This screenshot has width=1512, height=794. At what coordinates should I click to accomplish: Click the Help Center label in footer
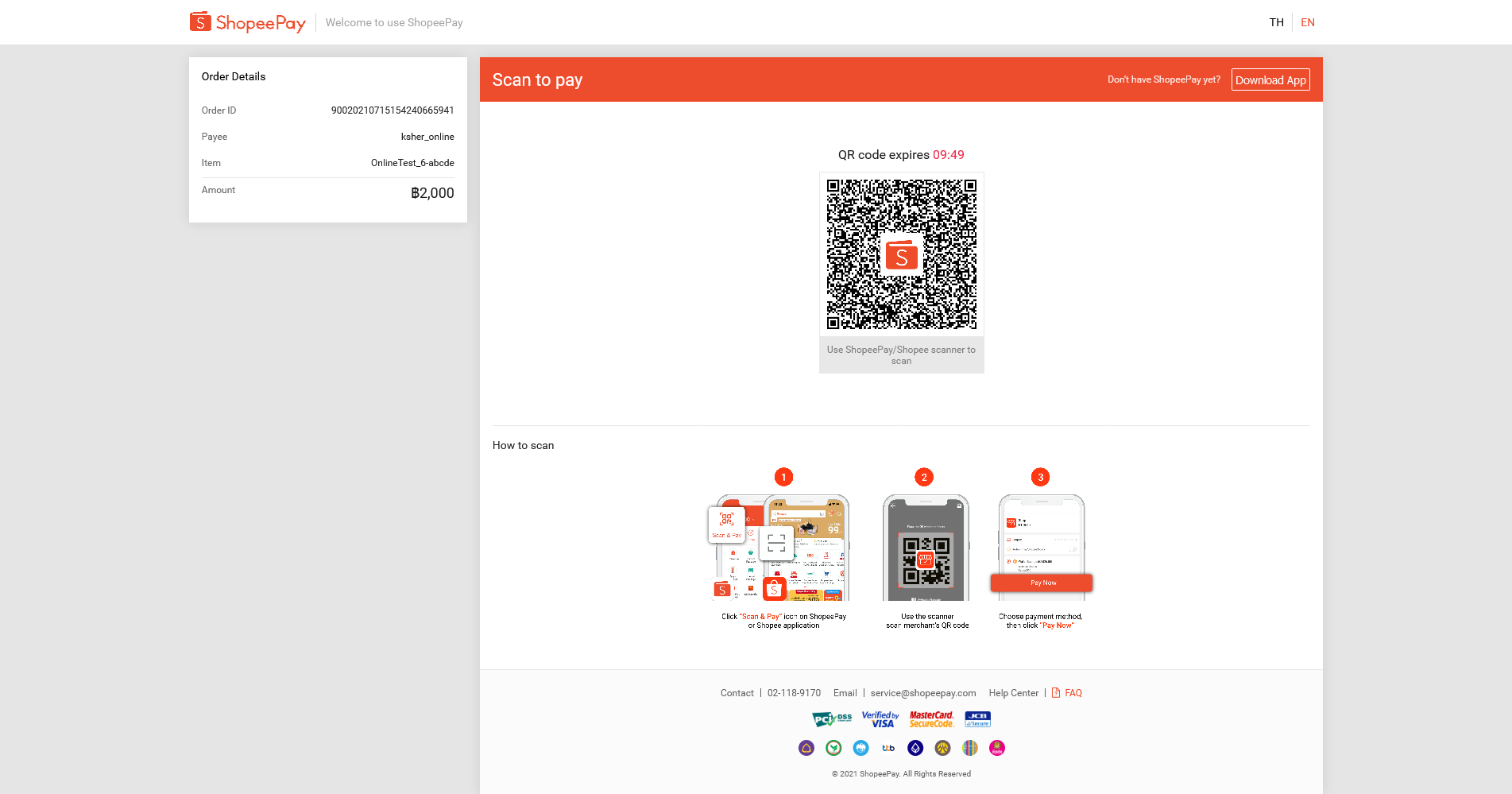[x=1014, y=693]
